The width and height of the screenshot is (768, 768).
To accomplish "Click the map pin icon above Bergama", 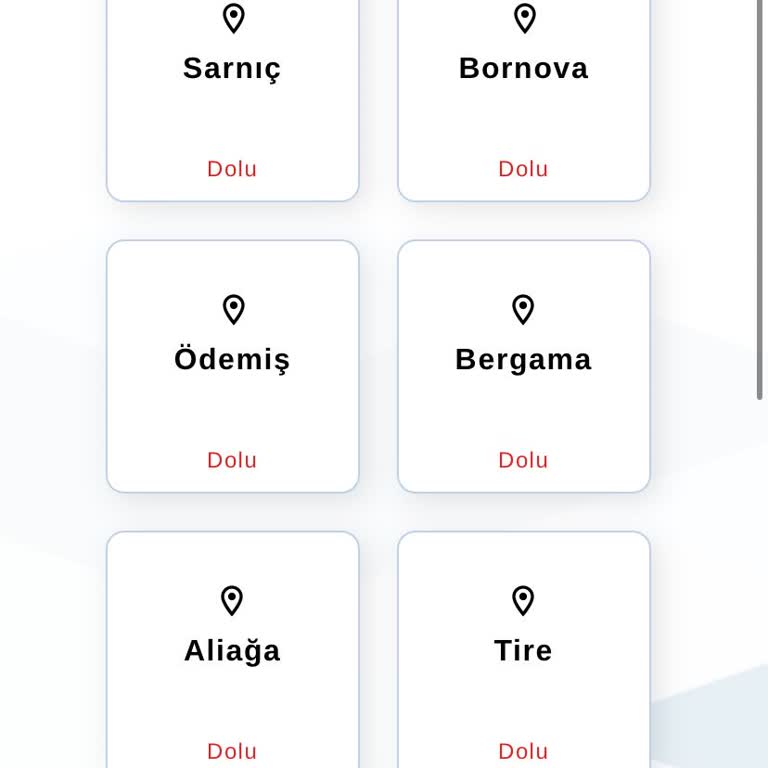I will point(524,309).
